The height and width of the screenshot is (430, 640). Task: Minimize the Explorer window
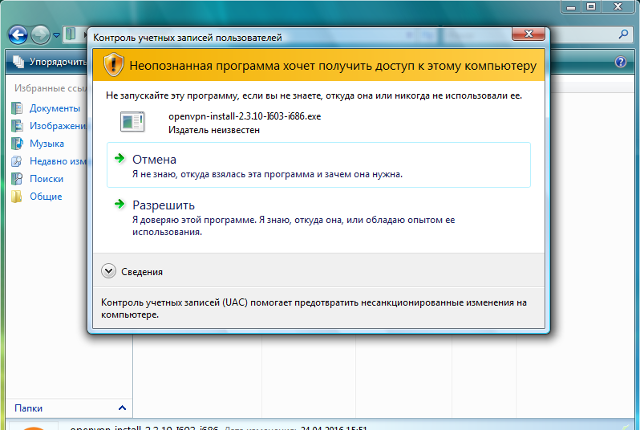point(571,7)
